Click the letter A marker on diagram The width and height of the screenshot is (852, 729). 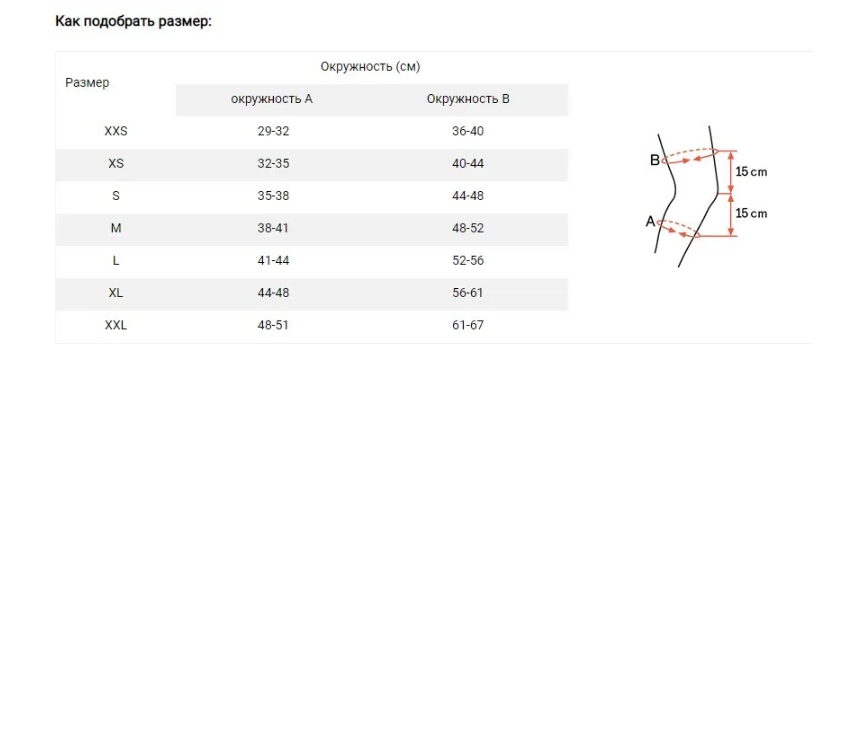[x=650, y=221]
